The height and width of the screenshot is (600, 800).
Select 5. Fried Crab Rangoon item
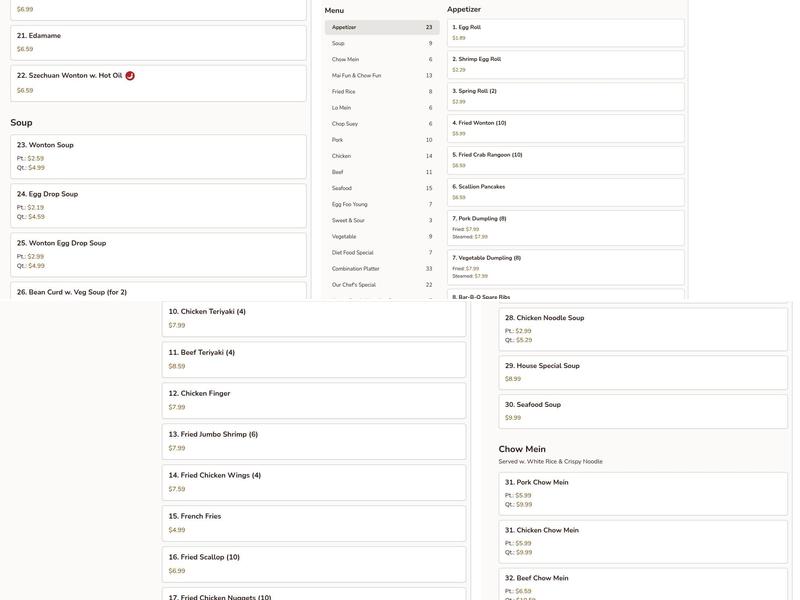pyautogui.click(x=565, y=160)
